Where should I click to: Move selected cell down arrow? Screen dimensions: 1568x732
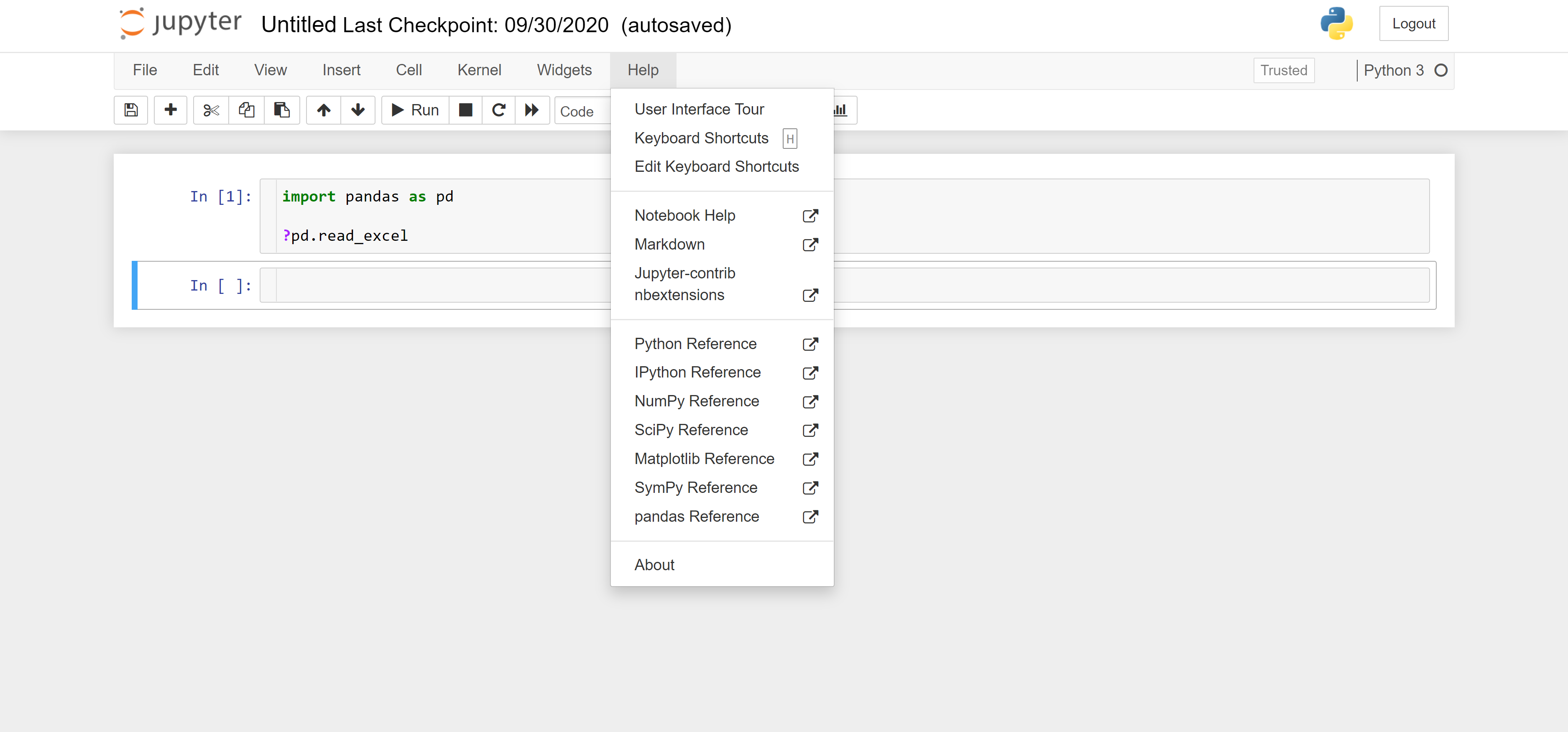click(x=358, y=110)
